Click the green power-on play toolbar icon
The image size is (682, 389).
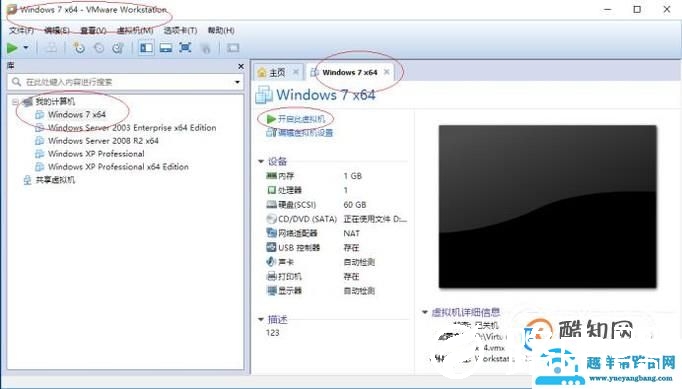pyautogui.click(x=12, y=48)
